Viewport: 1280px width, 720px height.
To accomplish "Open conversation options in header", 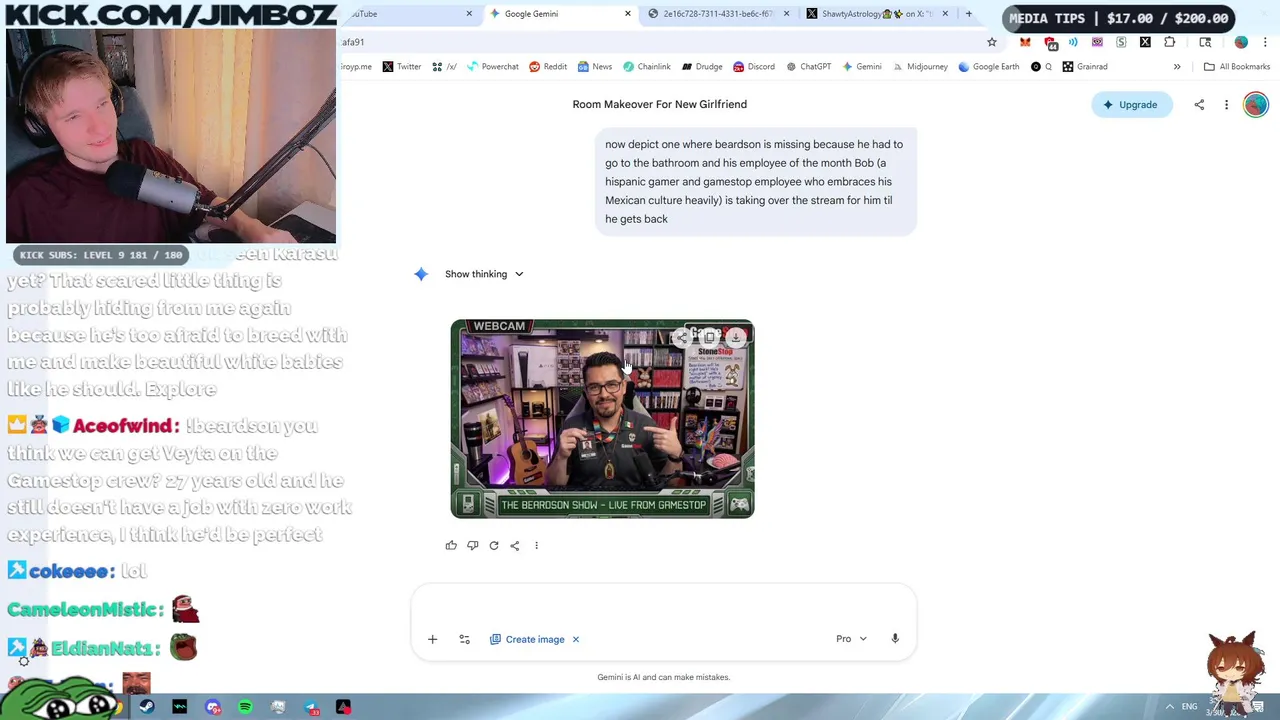I will click(1226, 104).
